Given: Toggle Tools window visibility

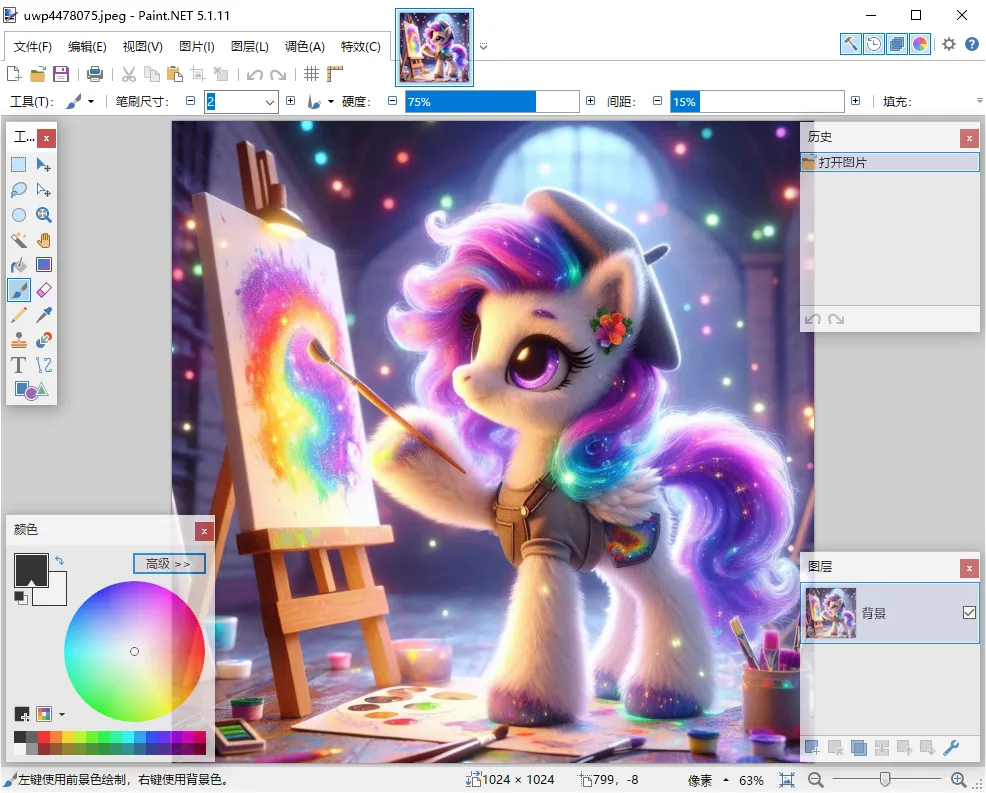Looking at the screenshot, I should click(851, 44).
